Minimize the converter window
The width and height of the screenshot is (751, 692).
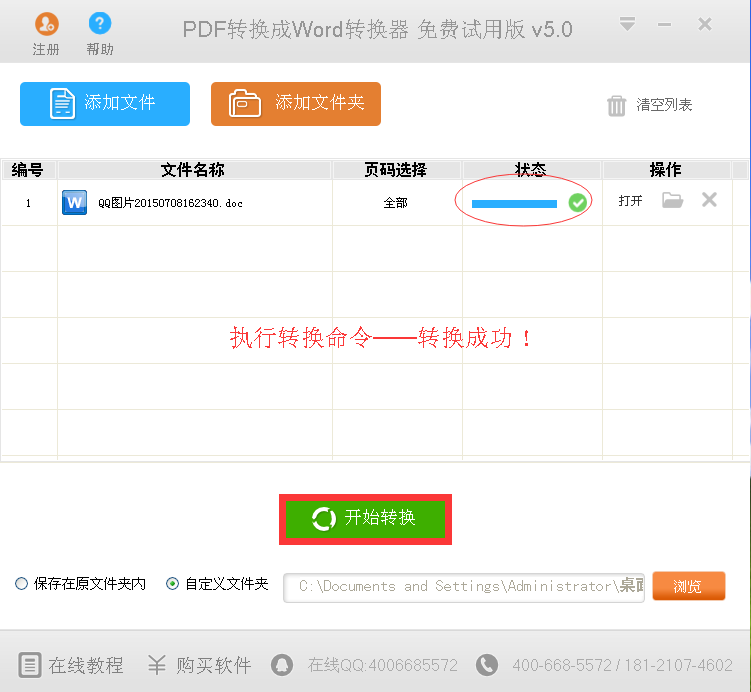coord(664,24)
